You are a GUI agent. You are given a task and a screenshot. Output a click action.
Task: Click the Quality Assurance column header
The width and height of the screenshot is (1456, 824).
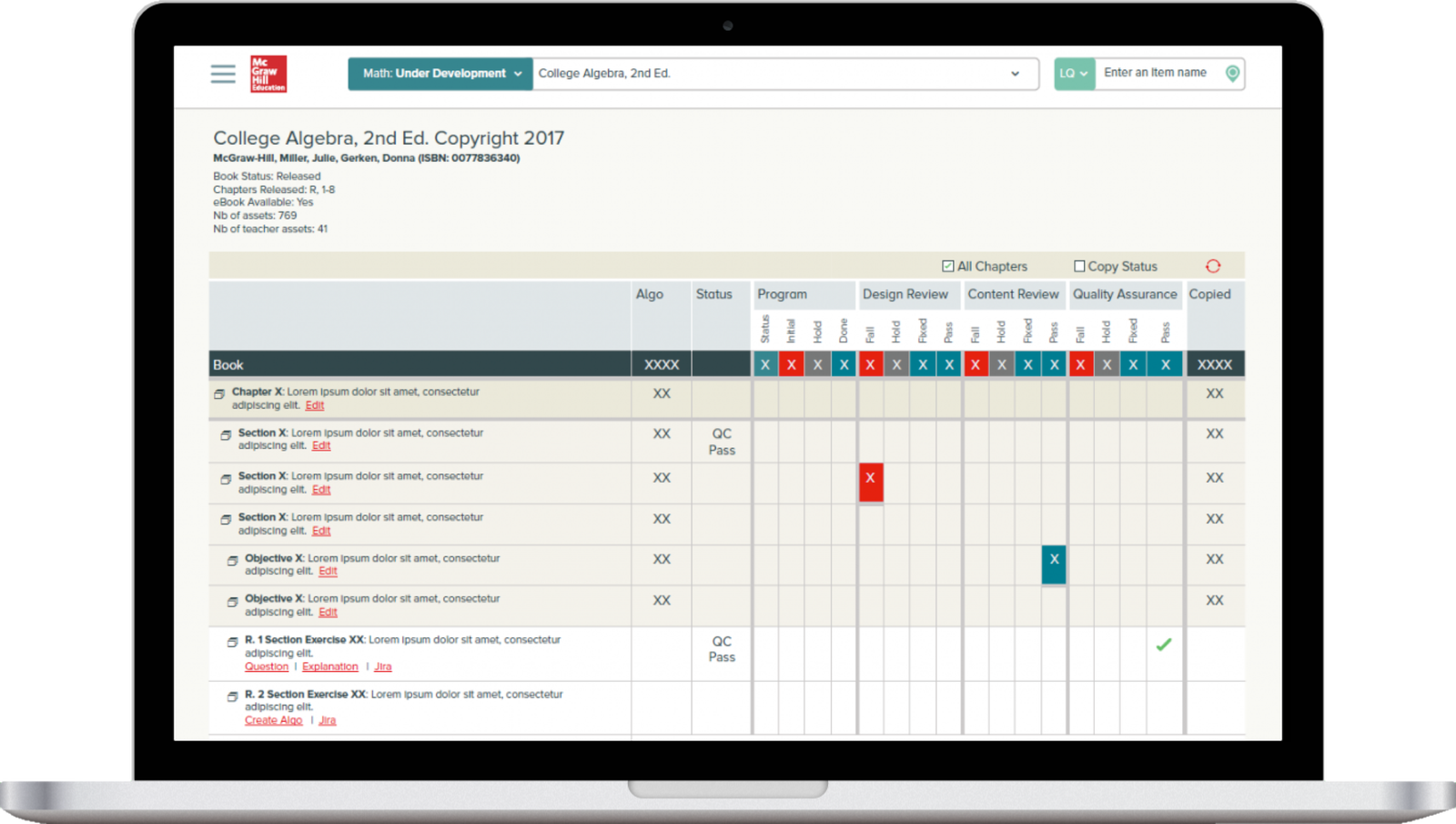(x=1125, y=294)
